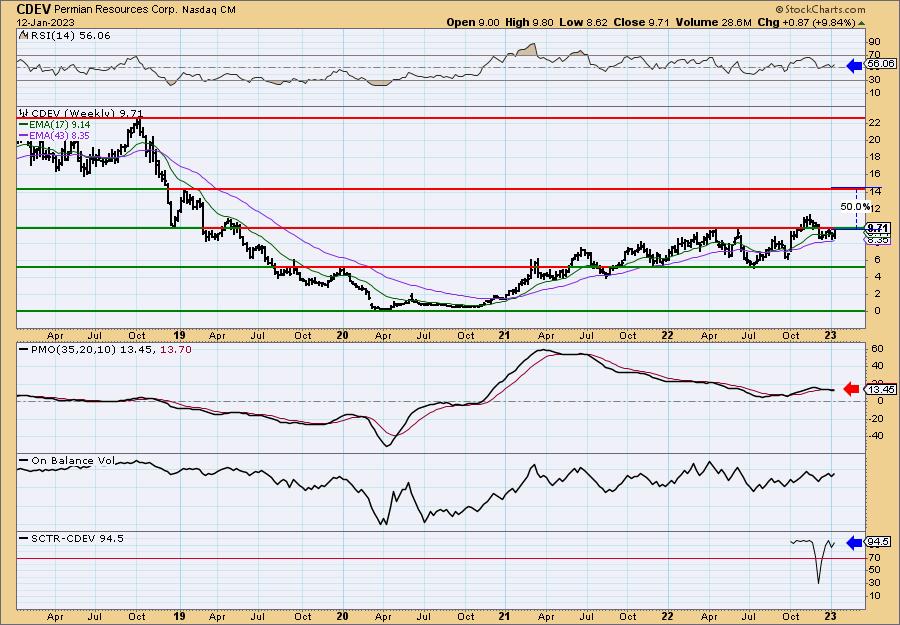Click the Open 9.00 reading in header

tap(474, 22)
